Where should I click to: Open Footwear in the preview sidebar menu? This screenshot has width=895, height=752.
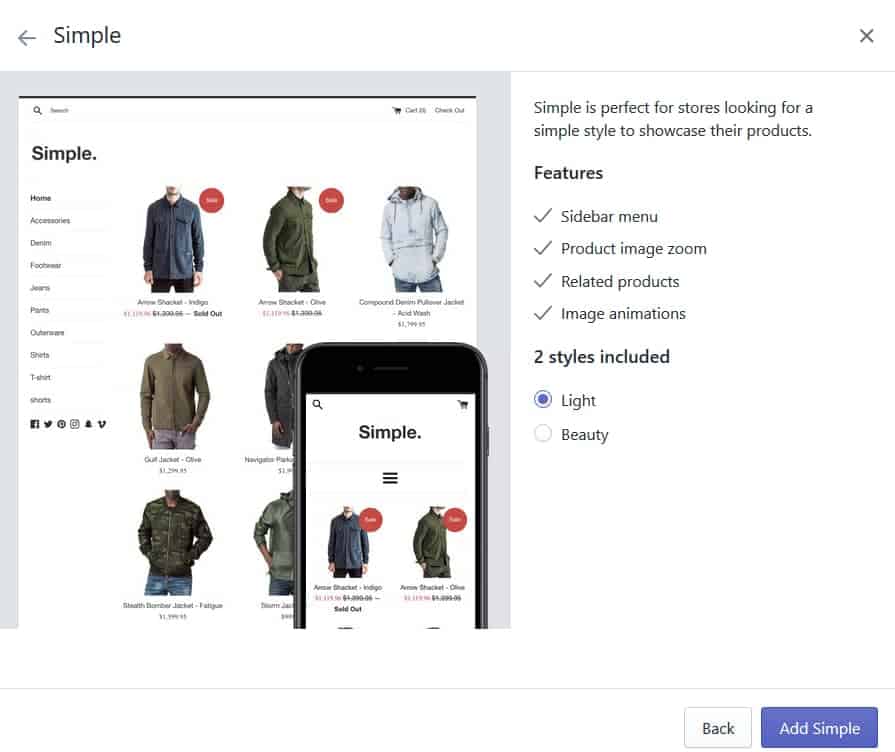click(x=46, y=265)
